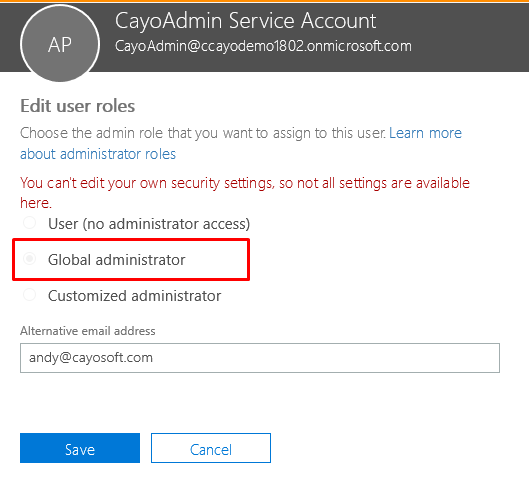
Task: Click the andy@cayosoft.com text in field
Action: 91,358
